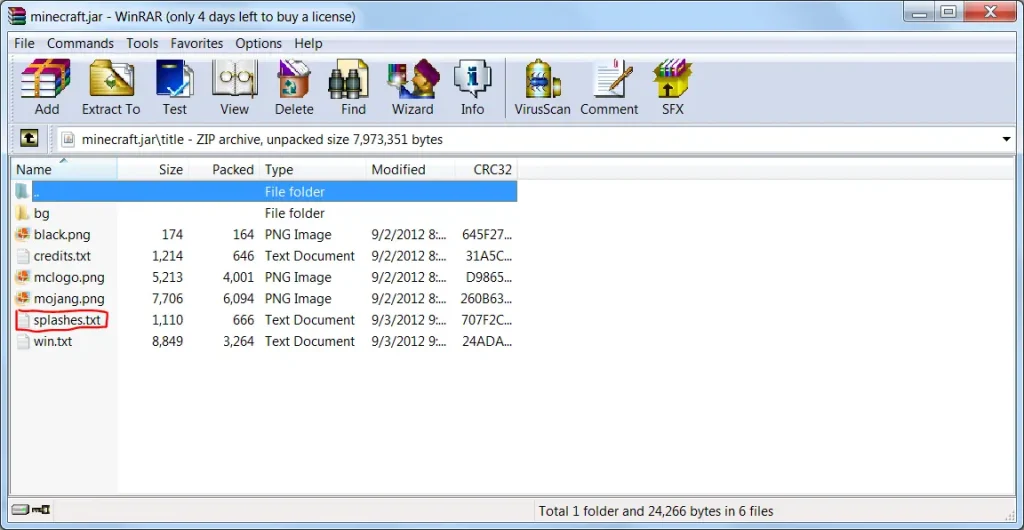Image resolution: width=1024 pixels, height=530 pixels.
Task: Click mojang.png CRC32 value 260B63
Action: tap(488, 298)
